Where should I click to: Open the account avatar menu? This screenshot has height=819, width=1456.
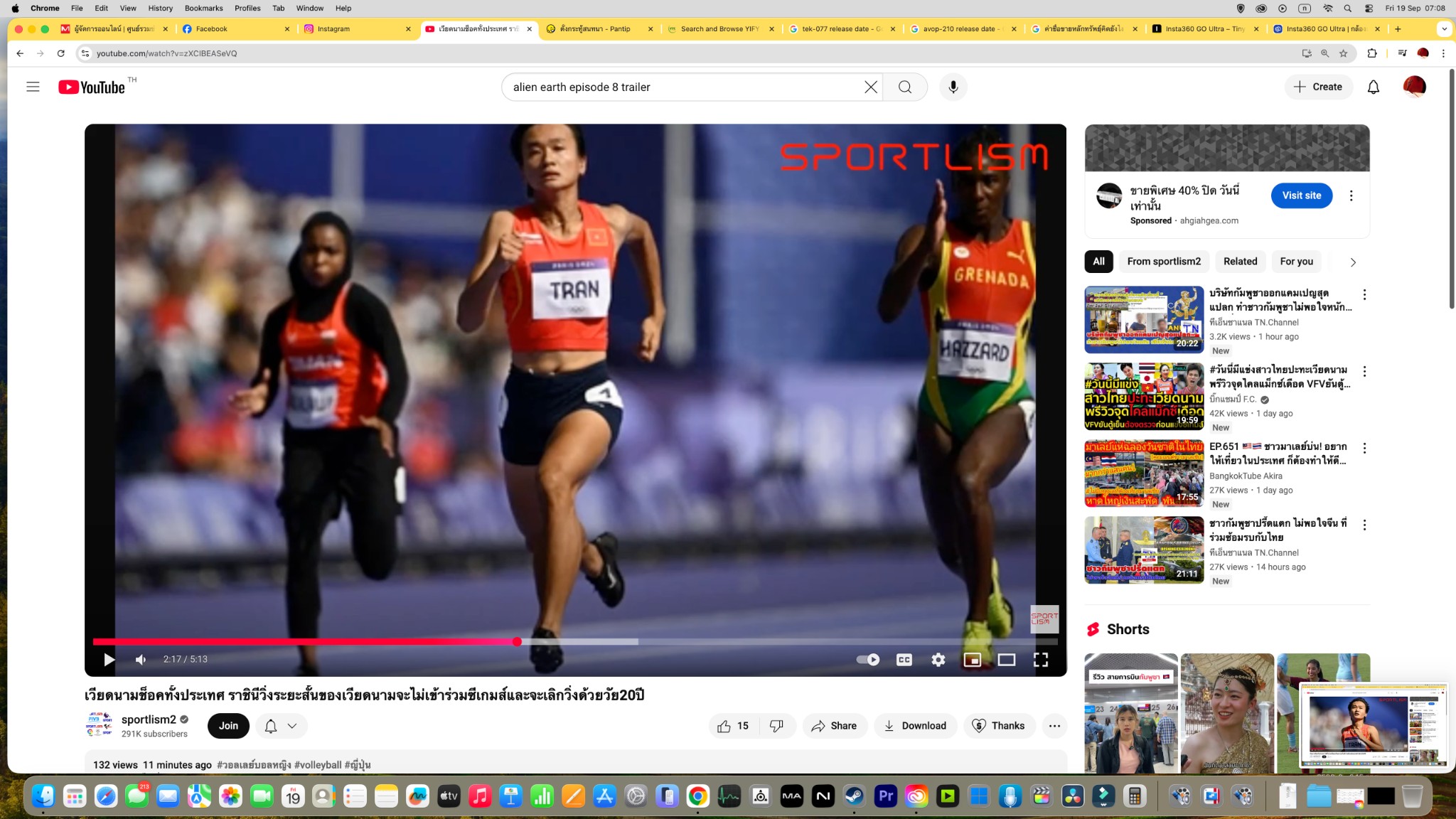pyautogui.click(x=1414, y=87)
